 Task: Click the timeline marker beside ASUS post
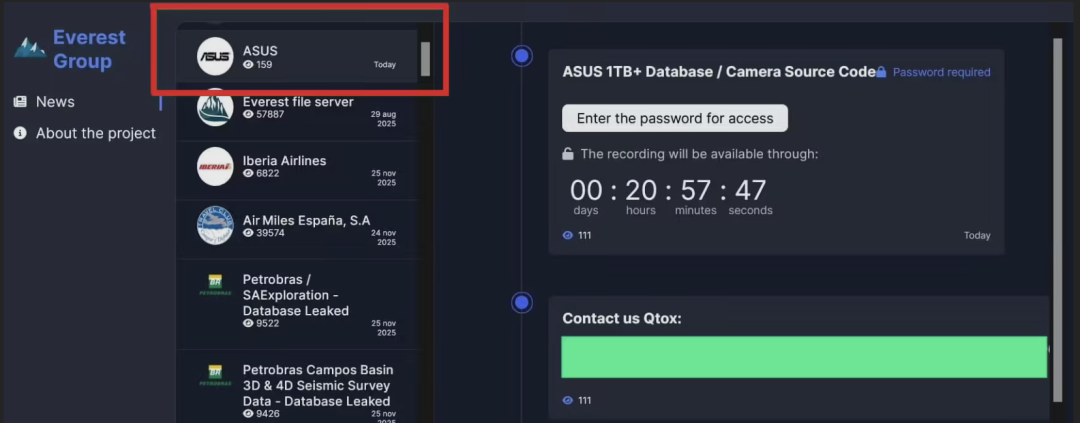[522, 56]
